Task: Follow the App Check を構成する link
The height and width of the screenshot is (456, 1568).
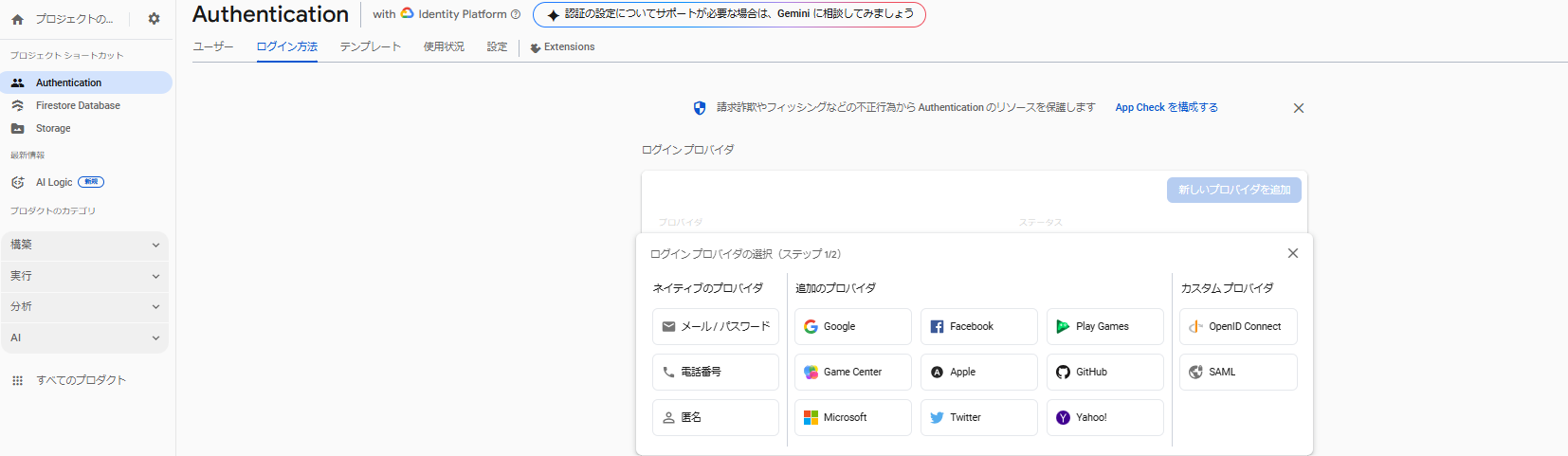Action: coord(1167,107)
